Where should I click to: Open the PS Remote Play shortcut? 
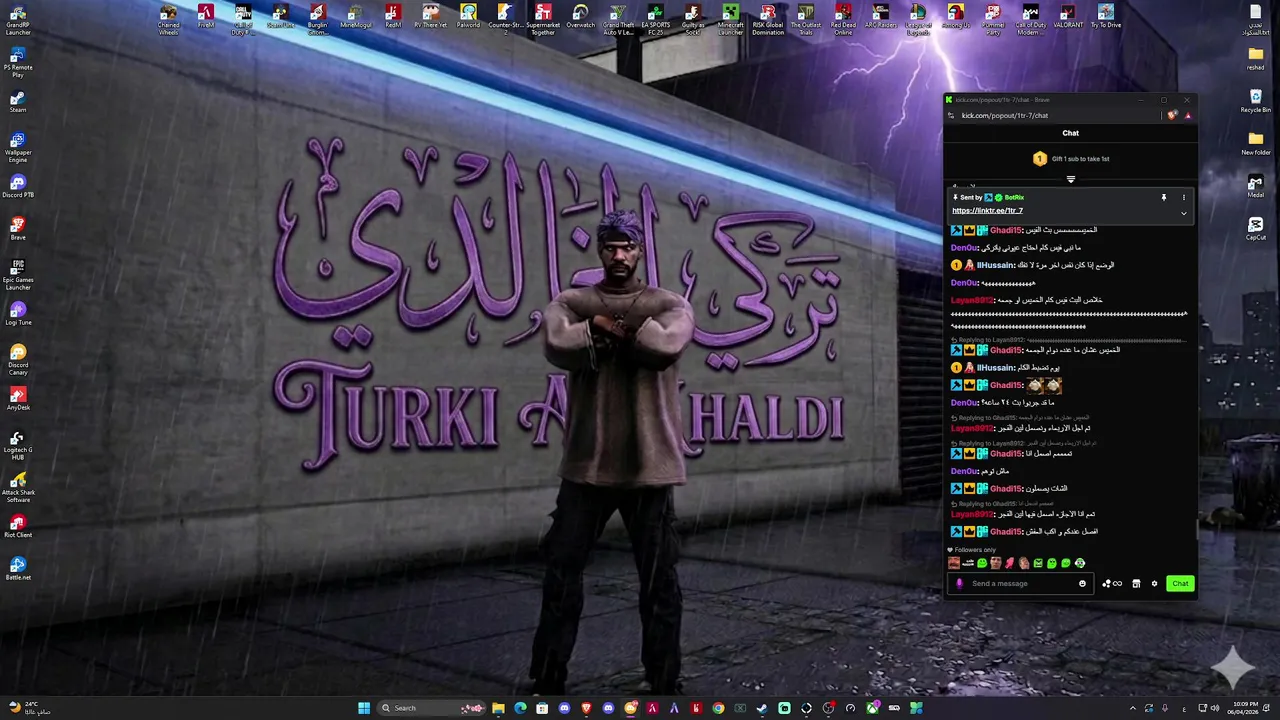point(18,62)
